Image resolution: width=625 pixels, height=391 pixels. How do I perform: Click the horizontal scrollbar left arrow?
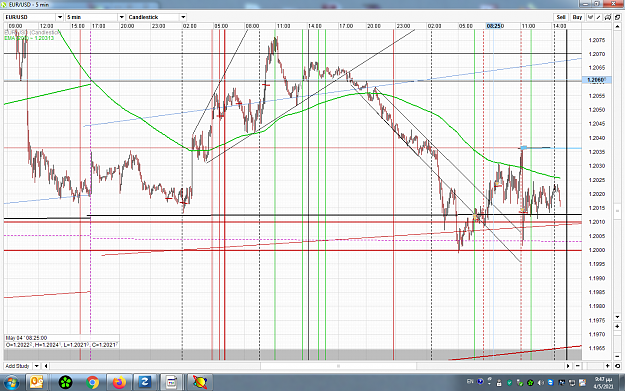(x=46, y=366)
